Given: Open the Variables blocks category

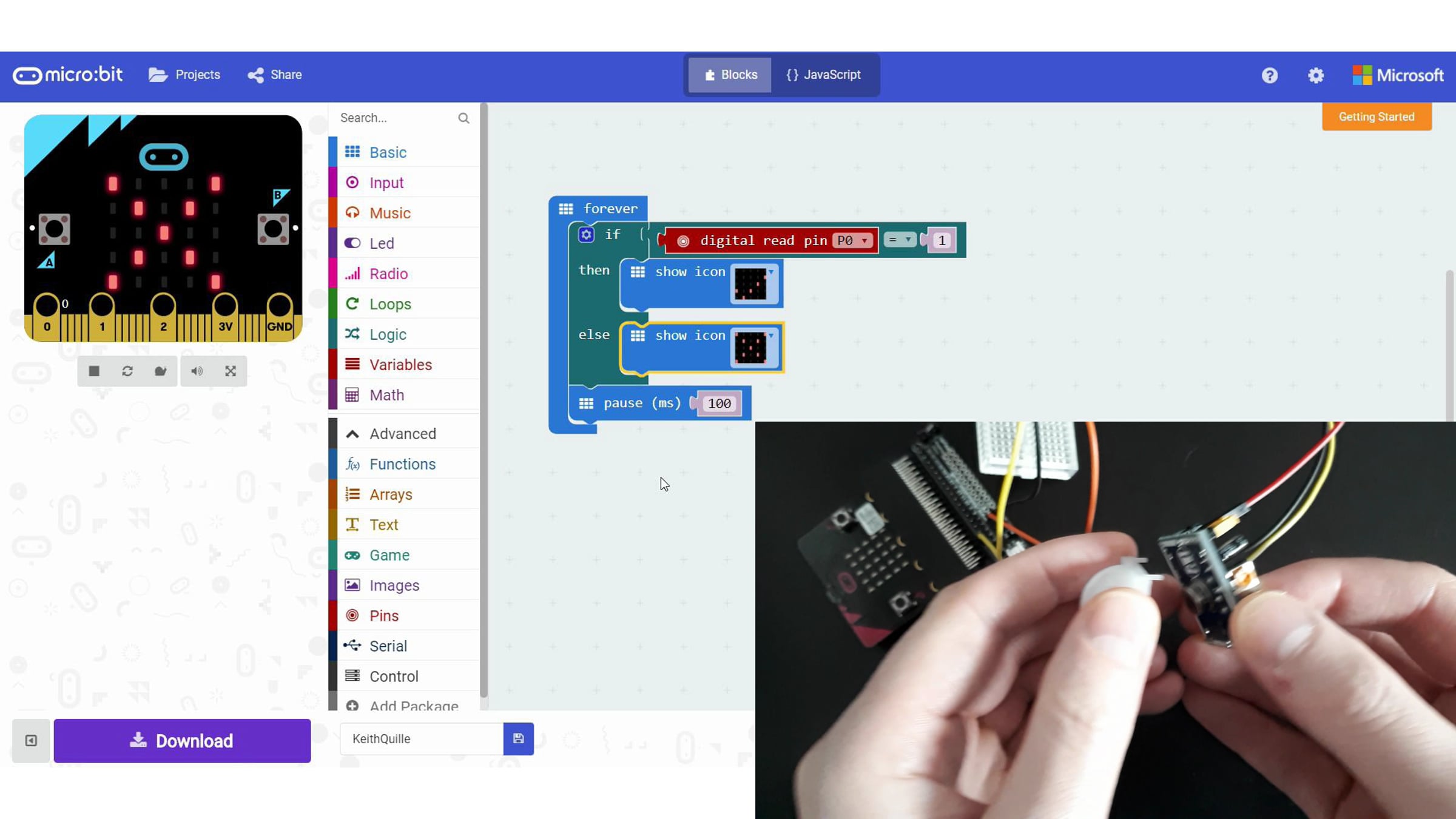Looking at the screenshot, I should click(x=404, y=364).
